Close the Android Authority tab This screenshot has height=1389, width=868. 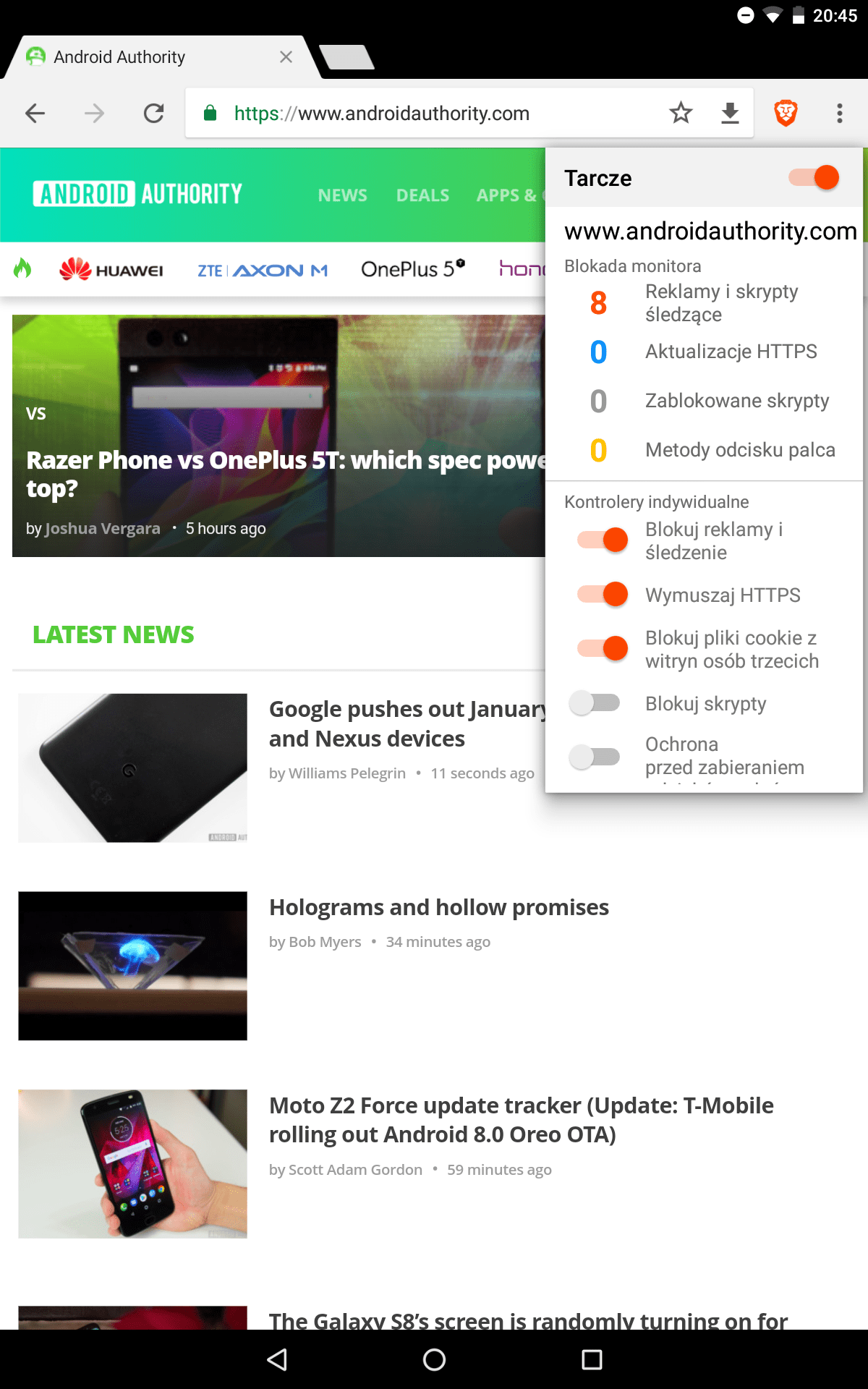pos(286,57)
